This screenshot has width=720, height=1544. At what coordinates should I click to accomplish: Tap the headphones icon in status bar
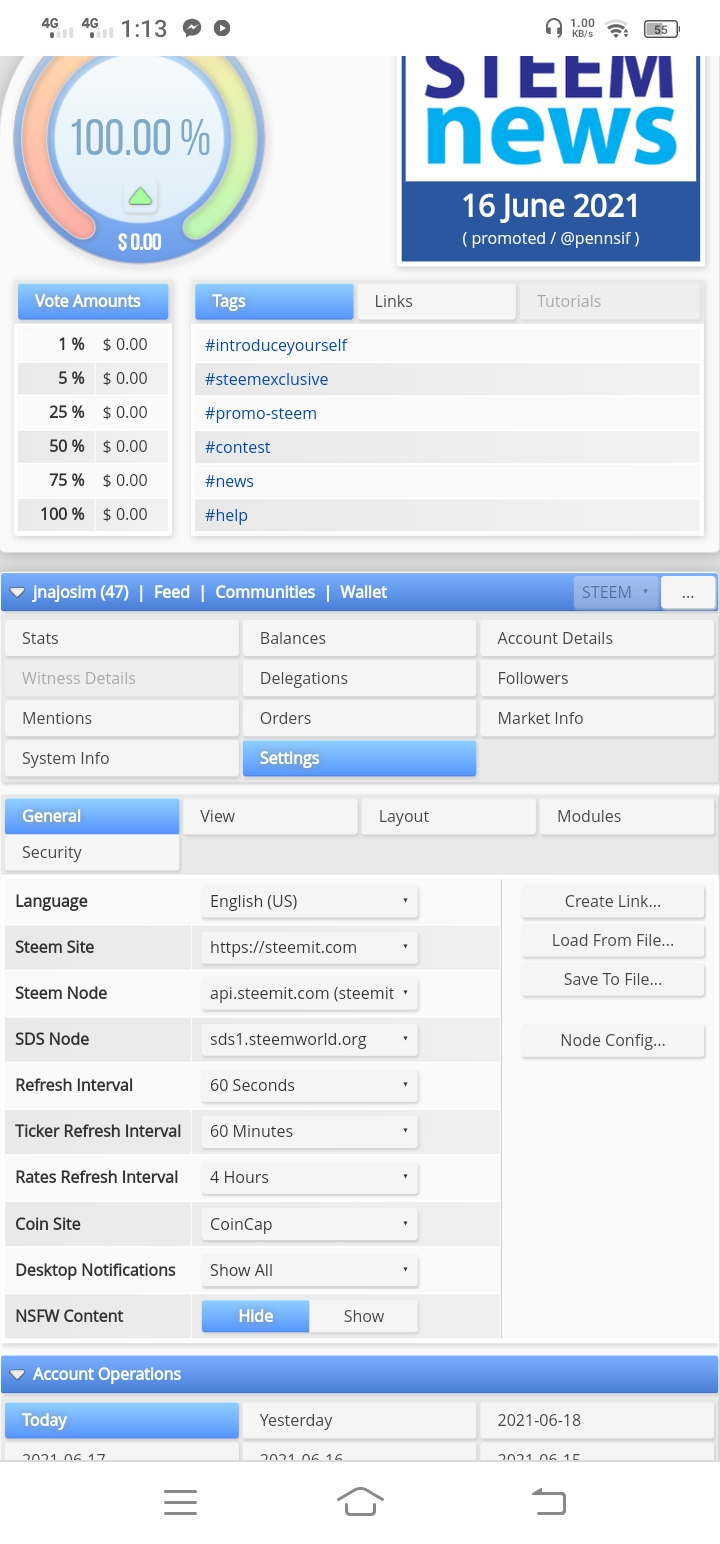(553, 28)
